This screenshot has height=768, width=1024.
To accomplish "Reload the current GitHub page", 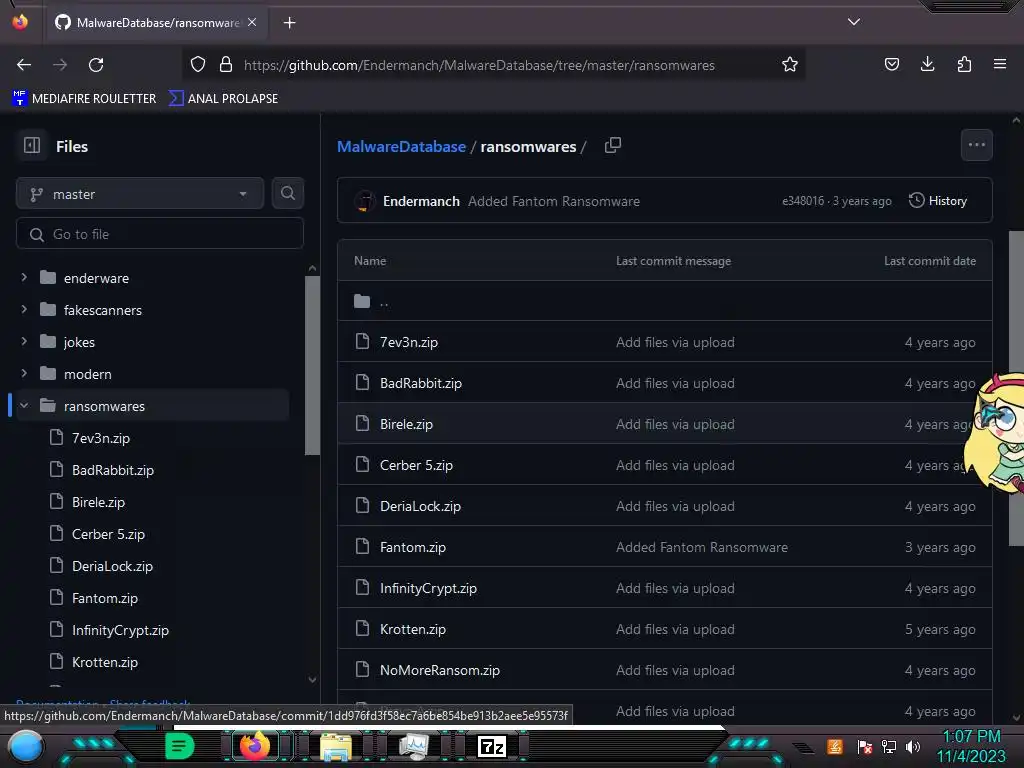I will pyautogui.click(x=96, y=65).
